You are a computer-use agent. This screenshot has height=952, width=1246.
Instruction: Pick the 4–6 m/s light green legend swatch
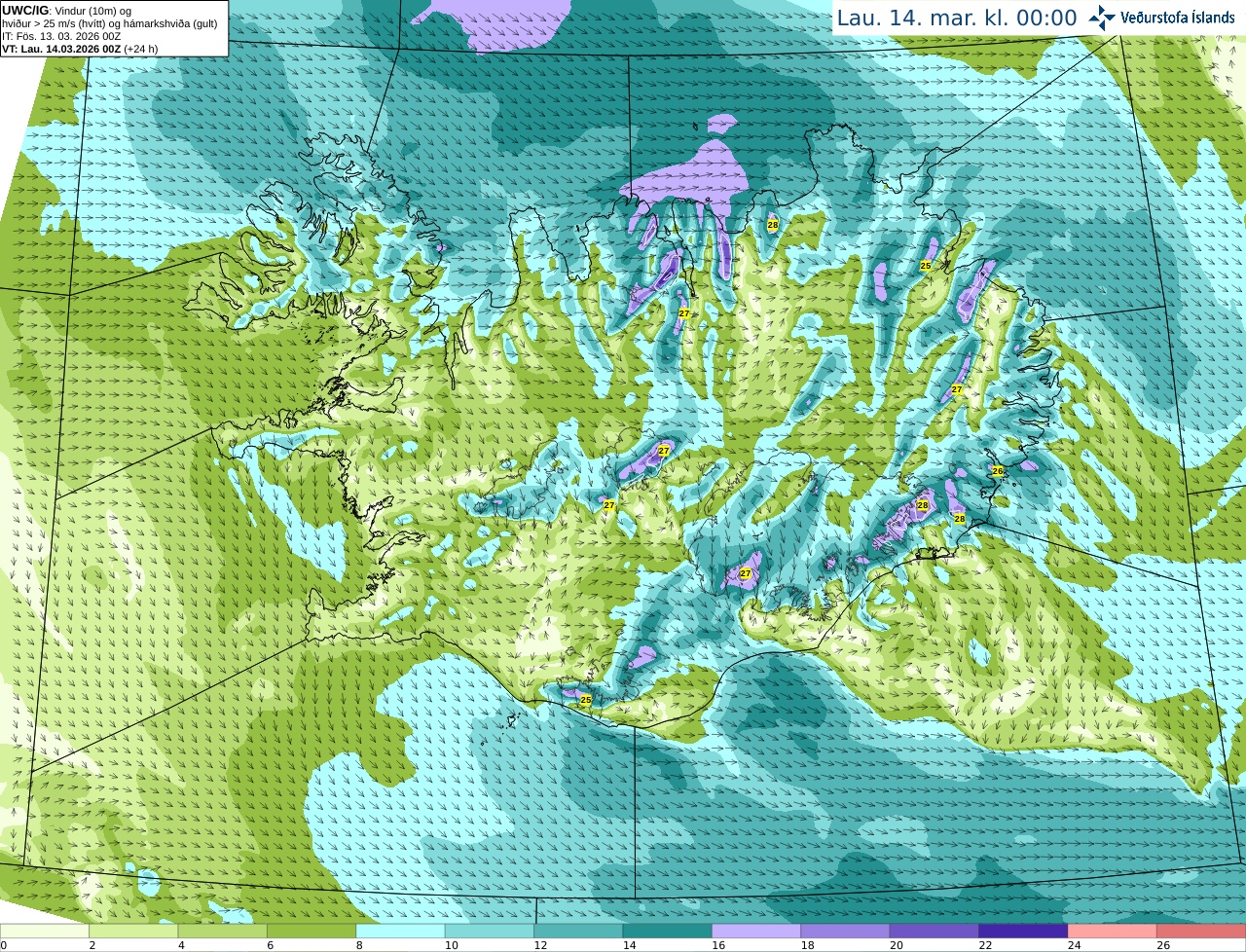point(223,931)
